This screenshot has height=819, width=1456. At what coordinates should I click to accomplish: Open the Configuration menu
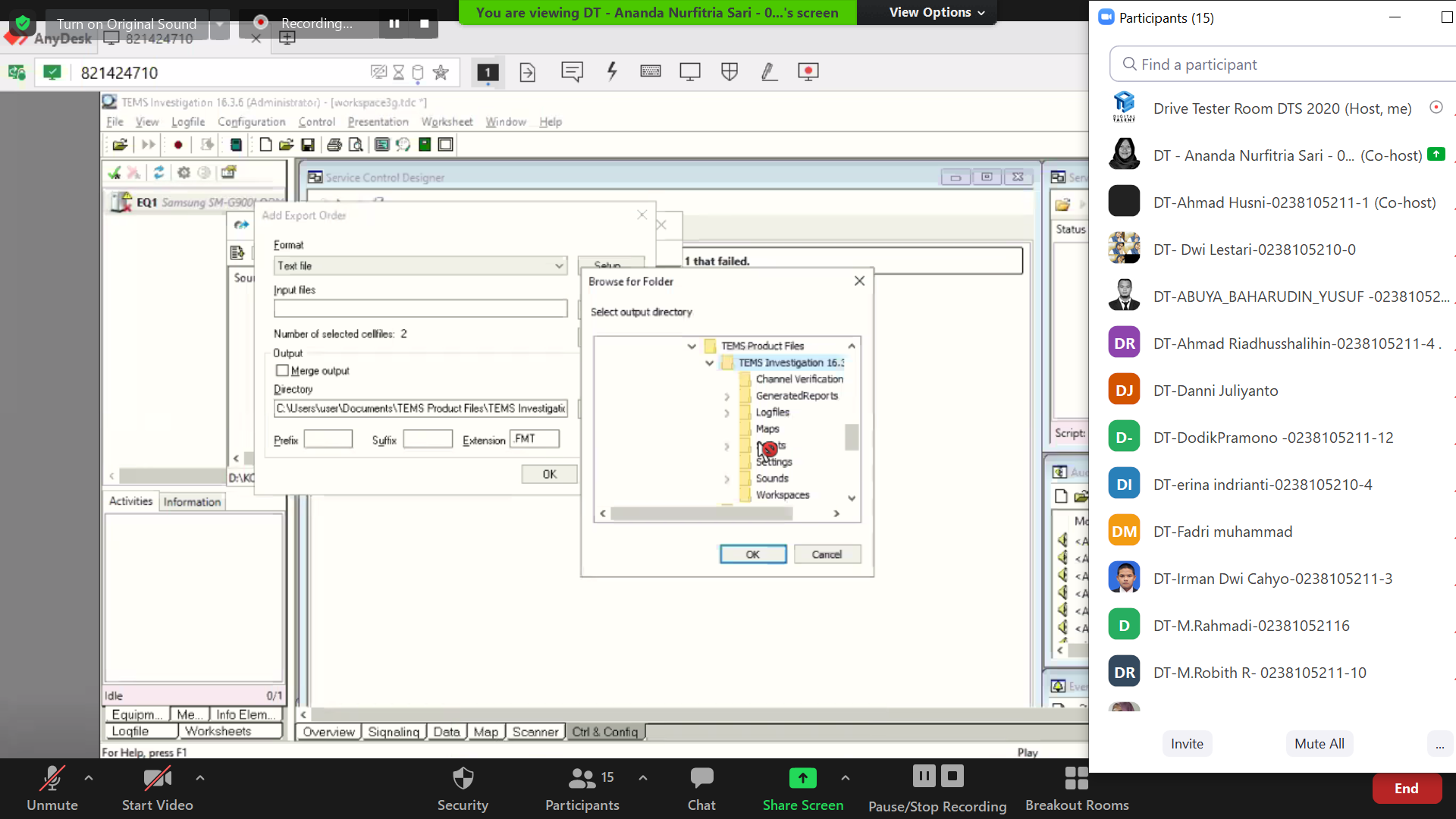(251, 122)
